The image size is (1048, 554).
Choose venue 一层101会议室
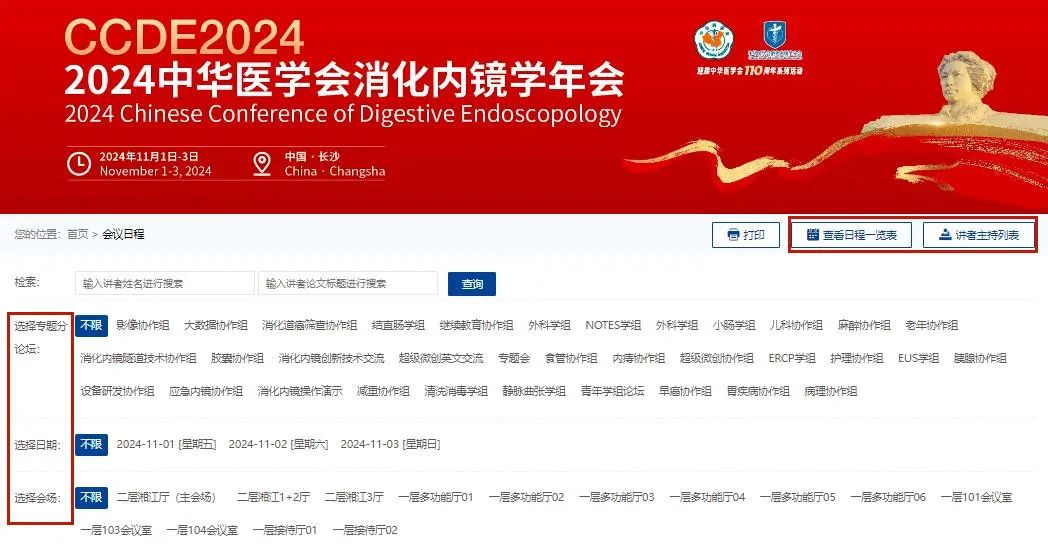(976, 497)
